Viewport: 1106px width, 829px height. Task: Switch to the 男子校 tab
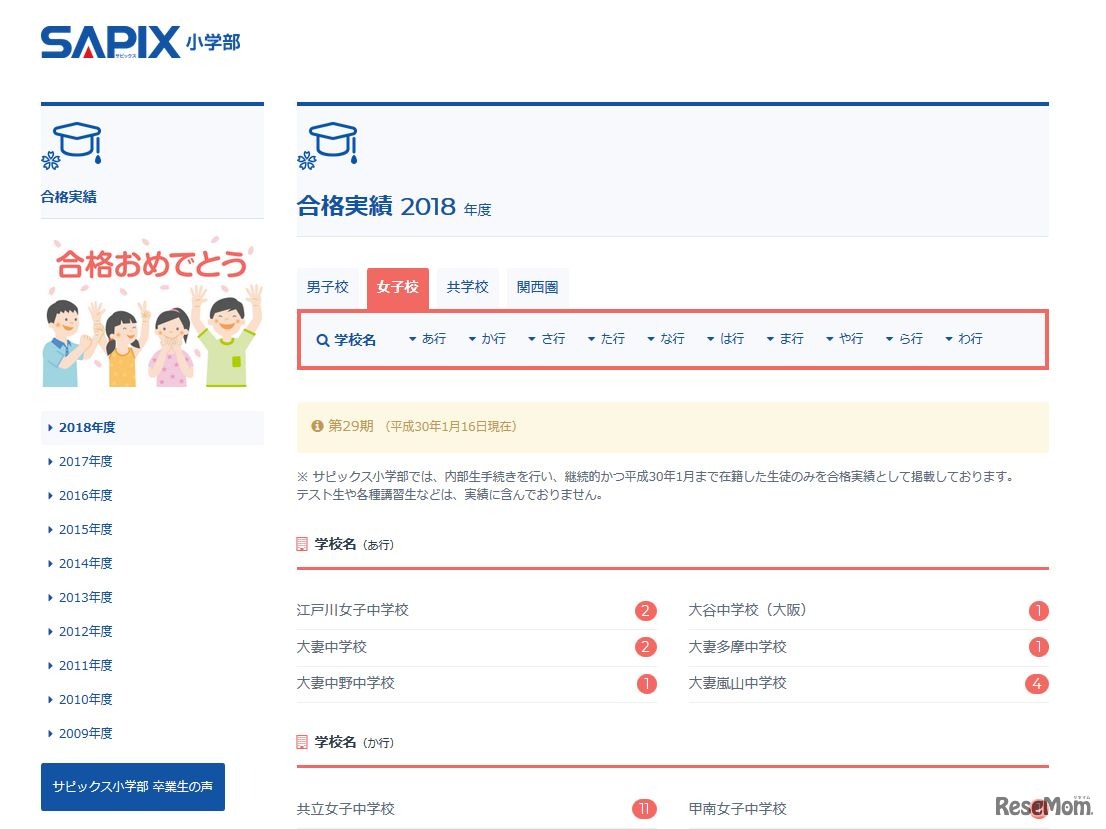[327, 287]
